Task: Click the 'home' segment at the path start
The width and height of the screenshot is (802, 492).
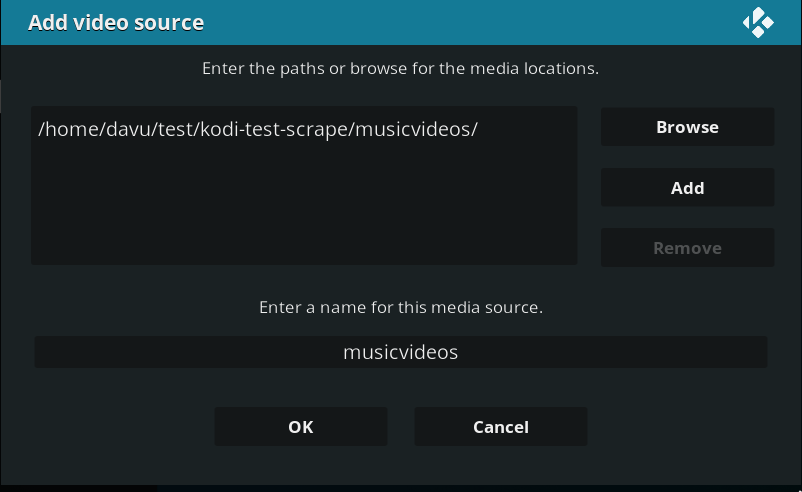Action: [x=71, y=129]
